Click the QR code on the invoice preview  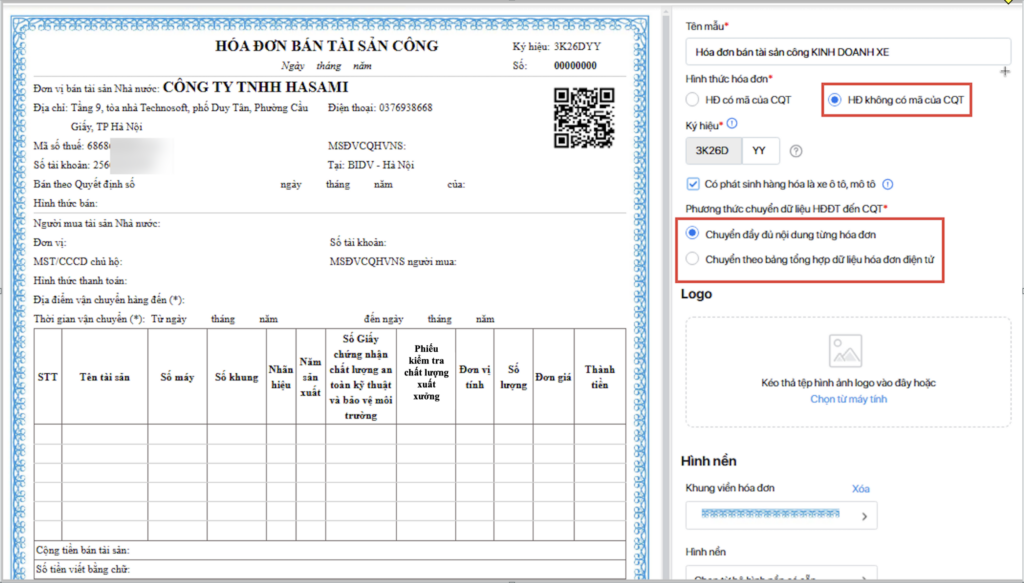click(584, 118)
